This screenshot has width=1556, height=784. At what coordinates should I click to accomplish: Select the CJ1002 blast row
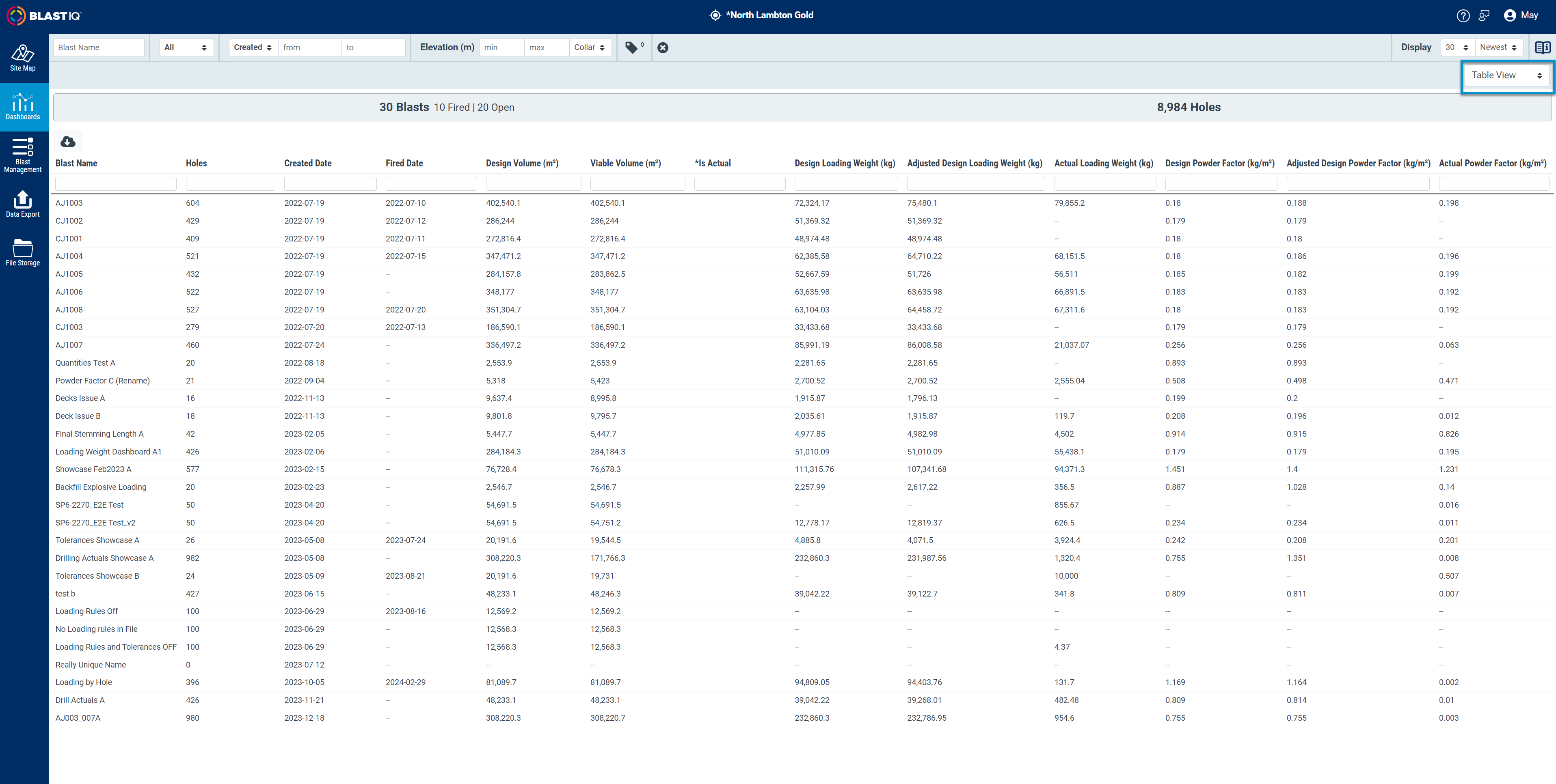click(x=802, y=221)
